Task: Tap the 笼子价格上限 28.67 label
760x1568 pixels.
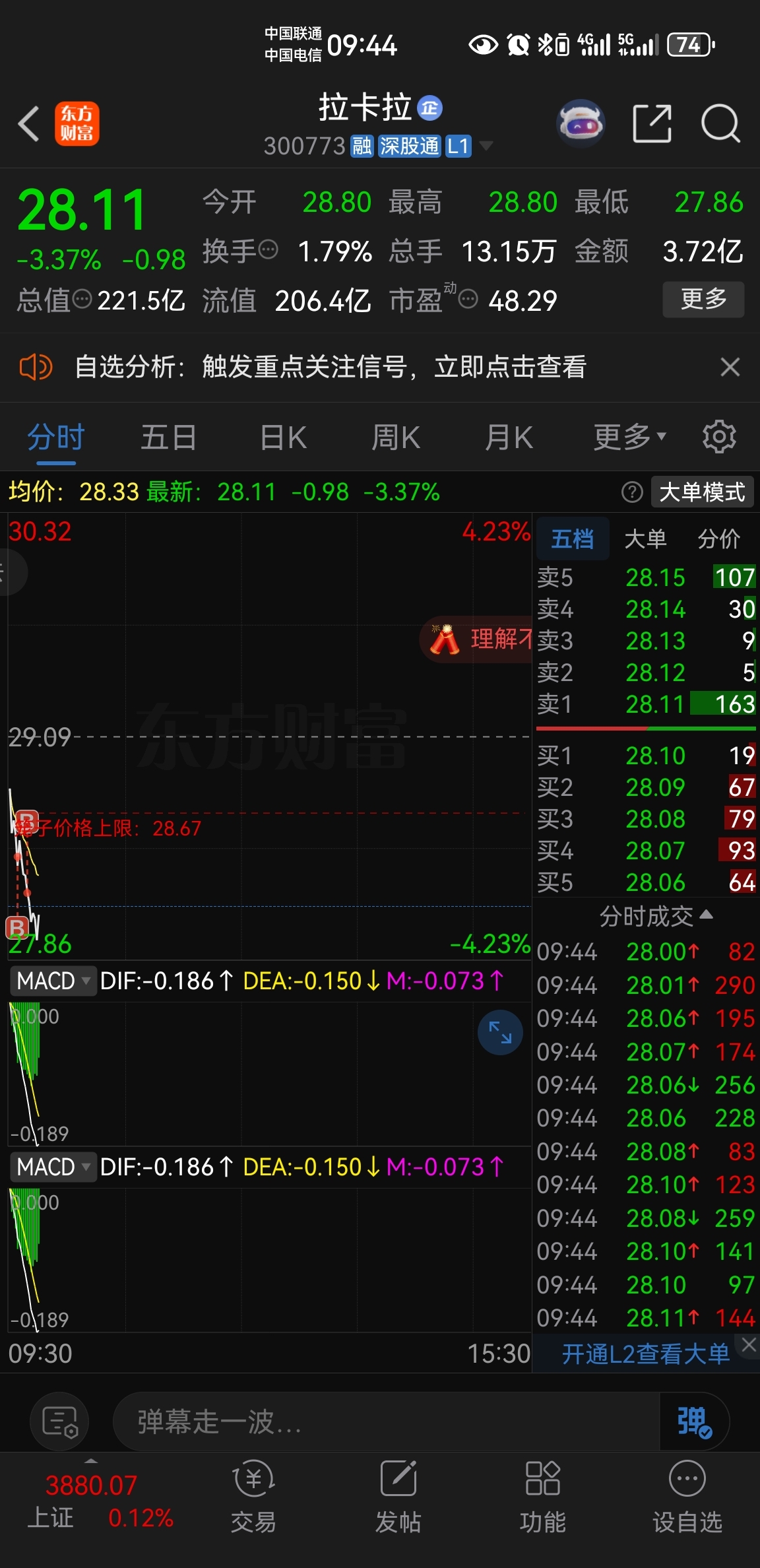Action: point(109,828)
